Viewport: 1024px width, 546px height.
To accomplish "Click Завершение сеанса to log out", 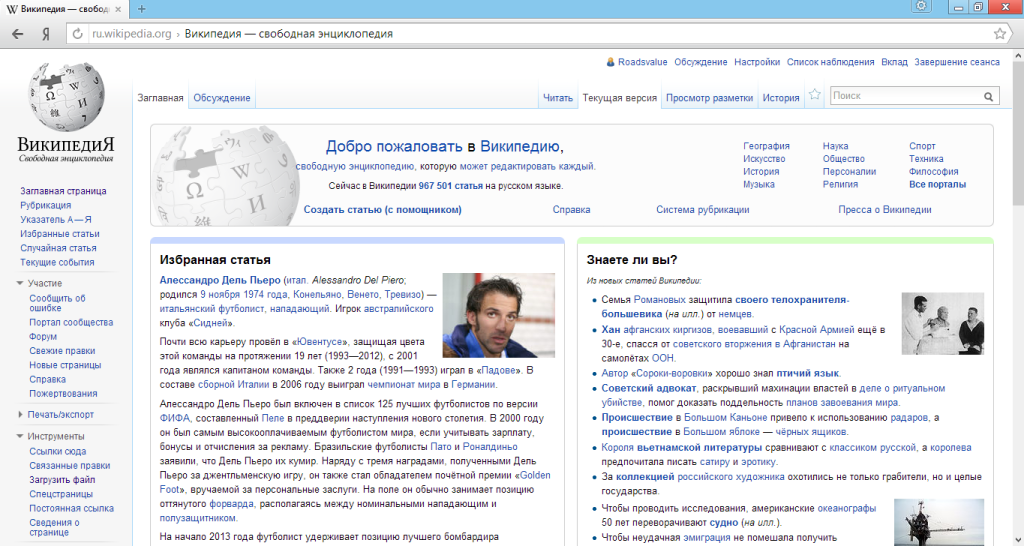I will (957, 62).
